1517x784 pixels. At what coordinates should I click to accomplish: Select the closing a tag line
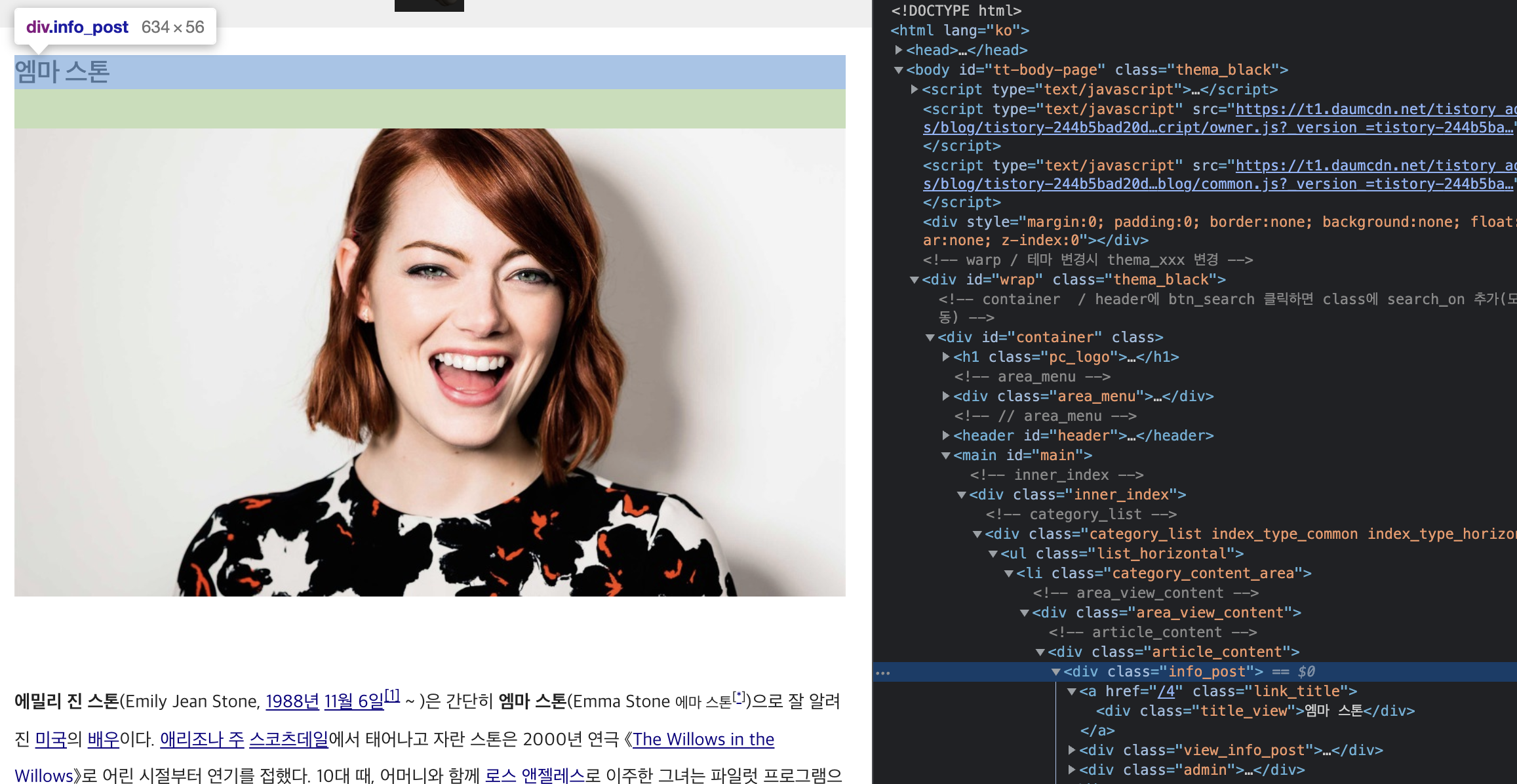[x=1097, y=730]
